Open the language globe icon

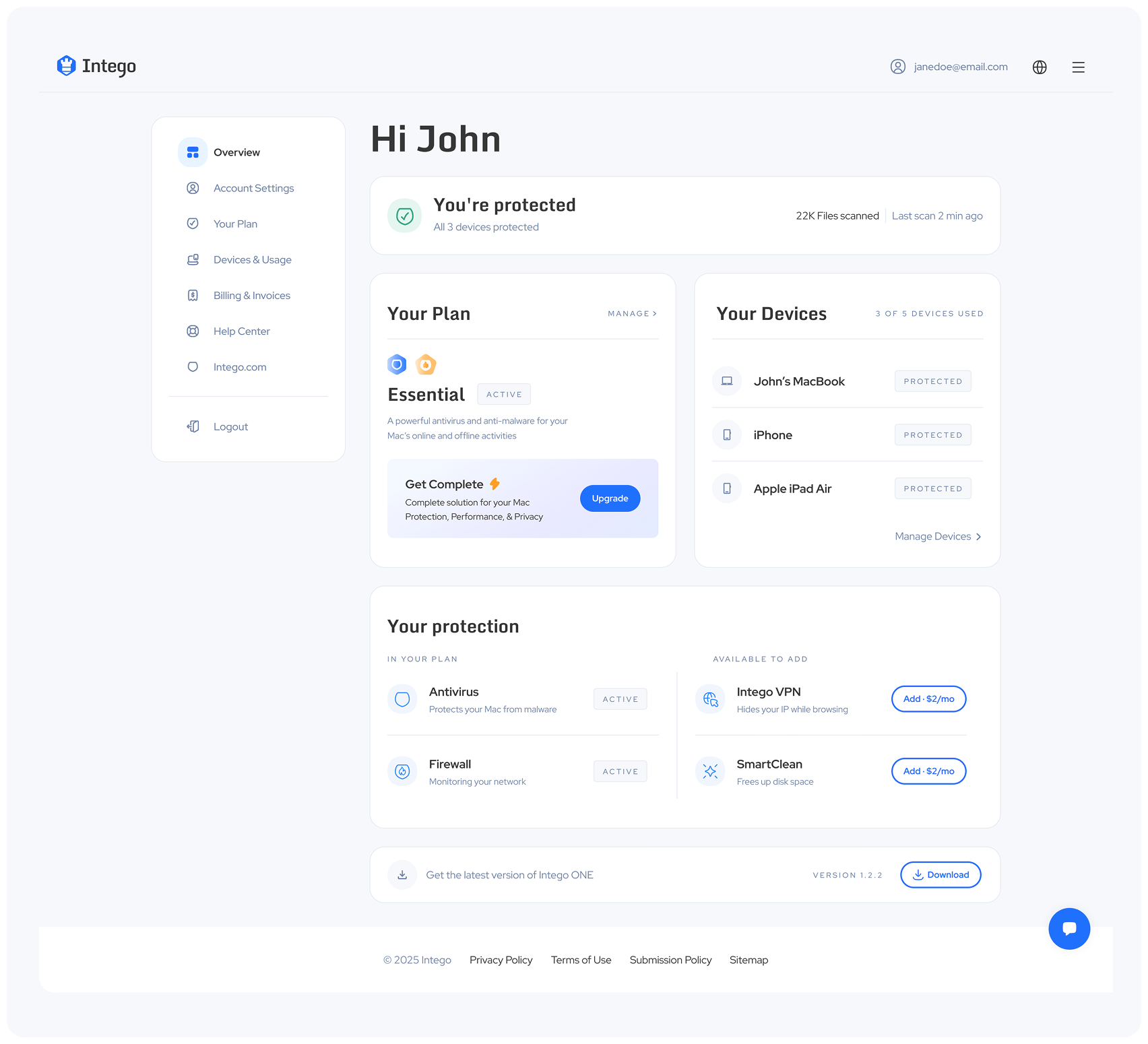click(x=1040, y=67)
